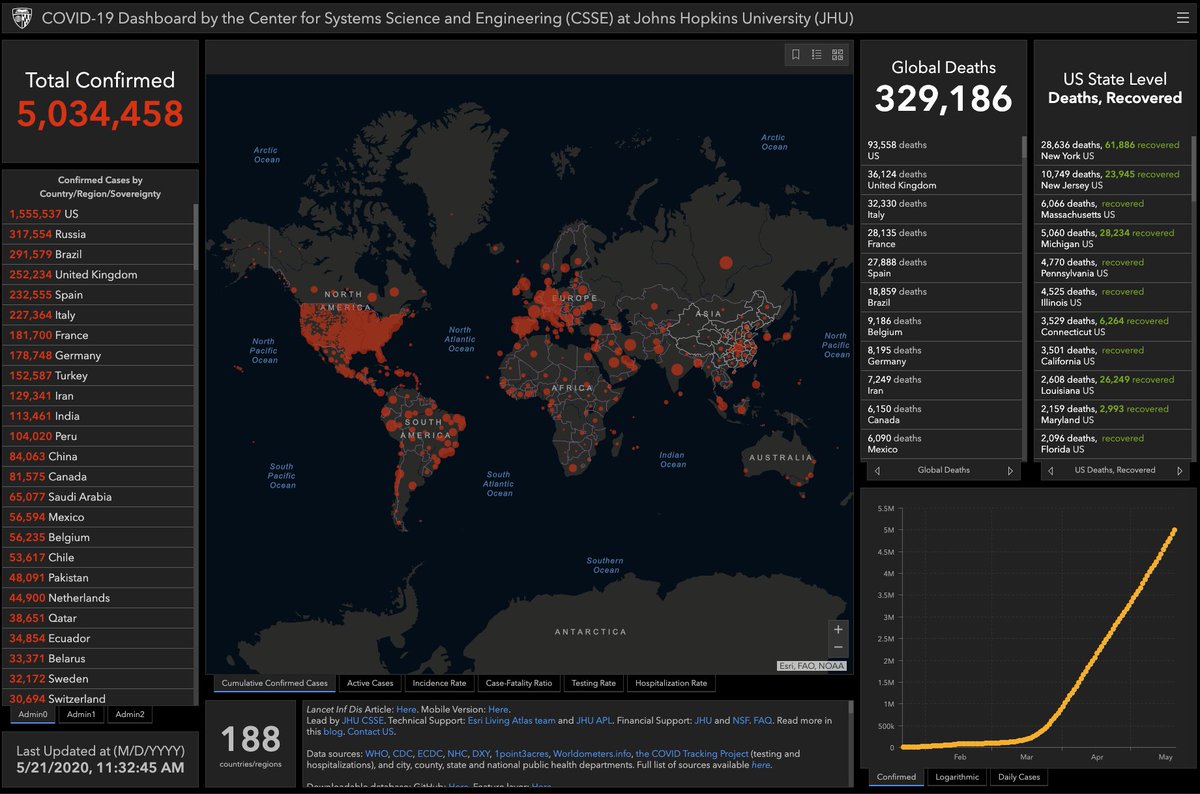Select Louisiana US deaths row

click(x=1112, y=385)
